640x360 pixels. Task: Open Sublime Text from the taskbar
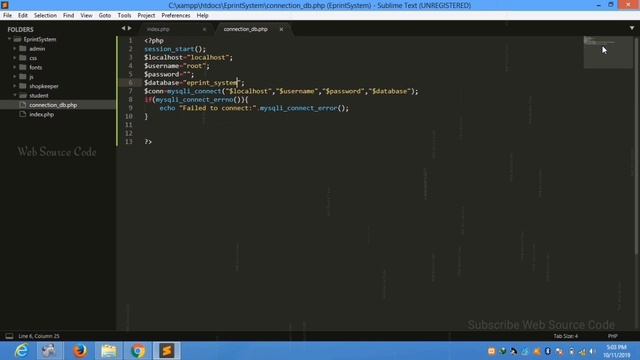click(167, 351)
